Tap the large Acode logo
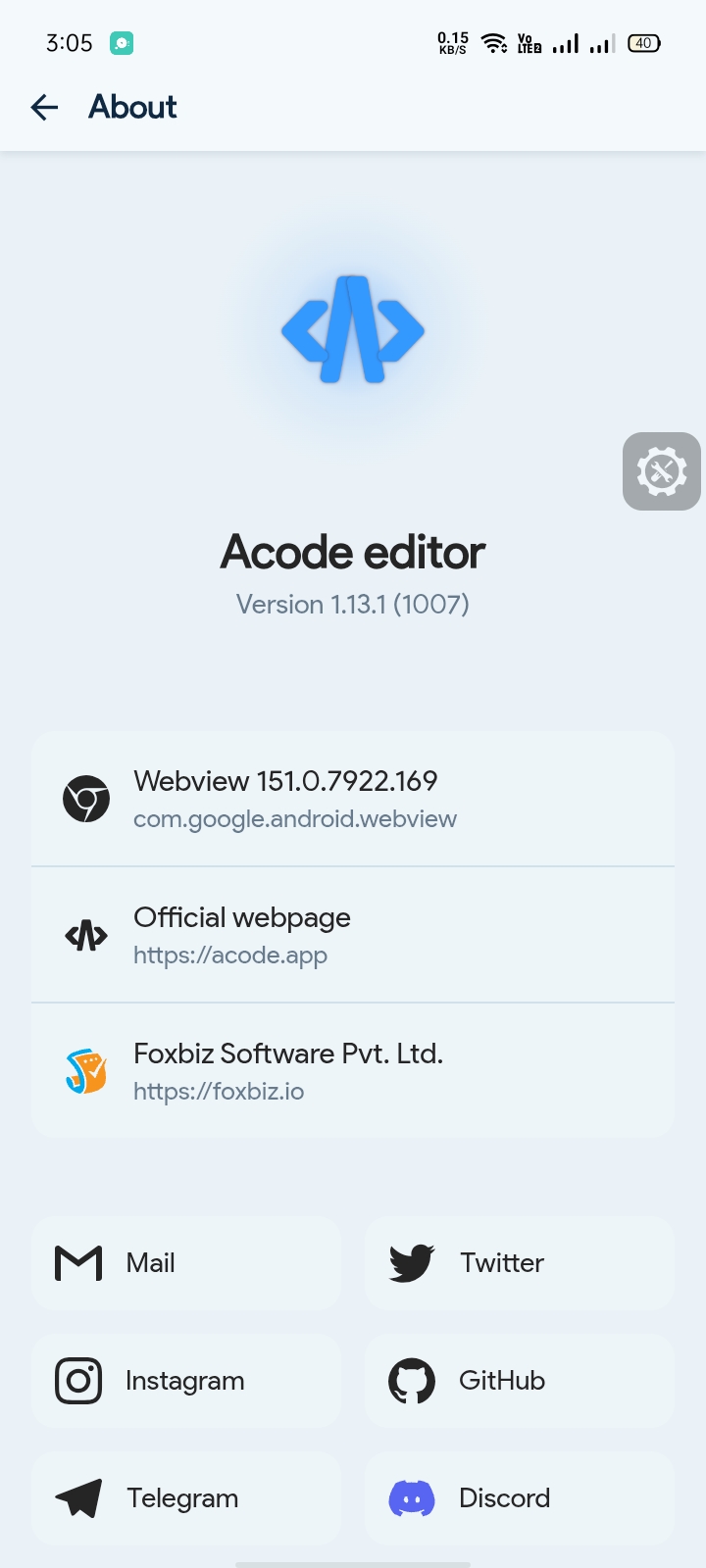The width and height of the screenshot is (706, 1568). pyautogui.click(x=353, y=329)
